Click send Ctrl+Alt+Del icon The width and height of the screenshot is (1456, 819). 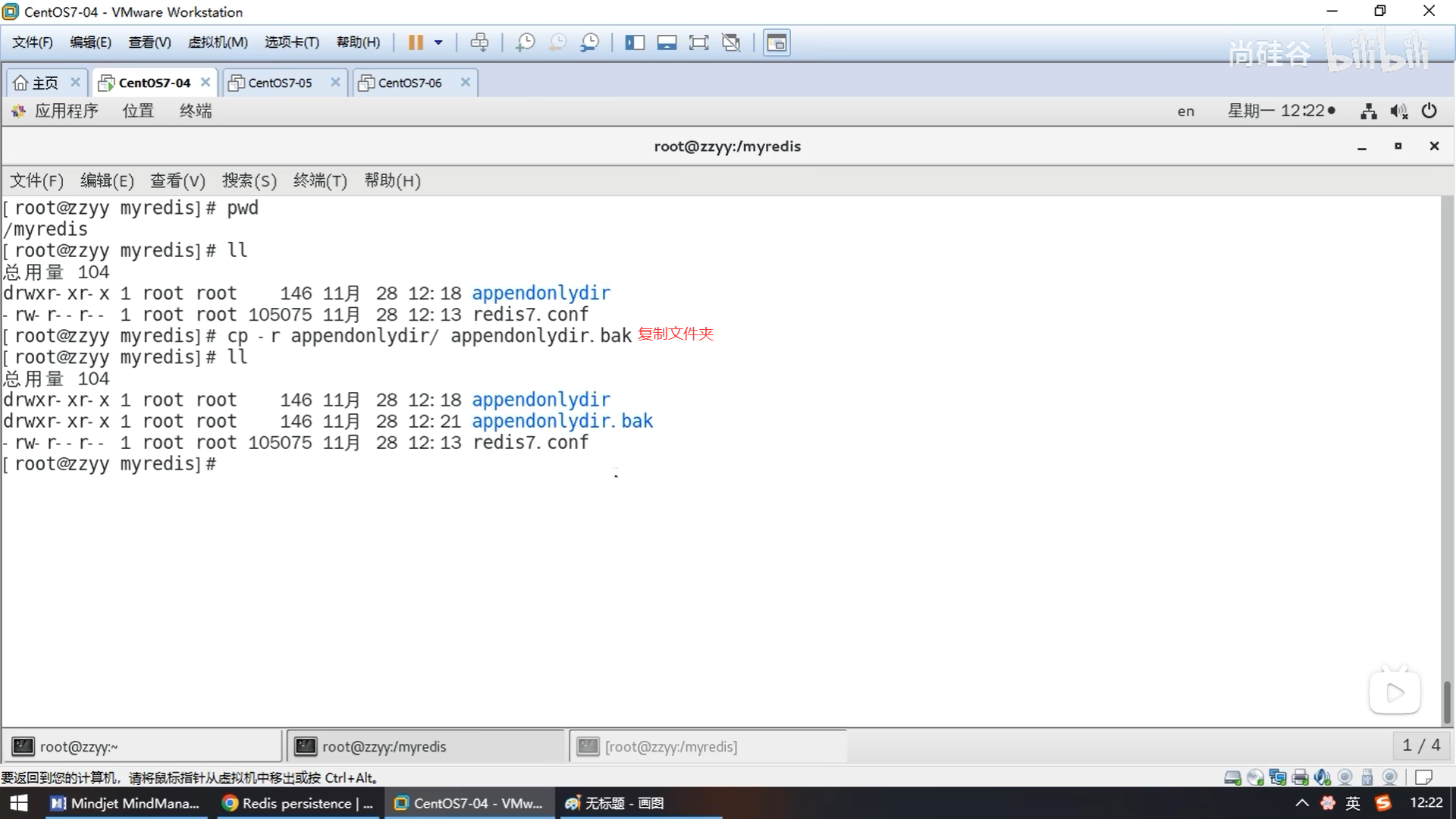[479, 42]
